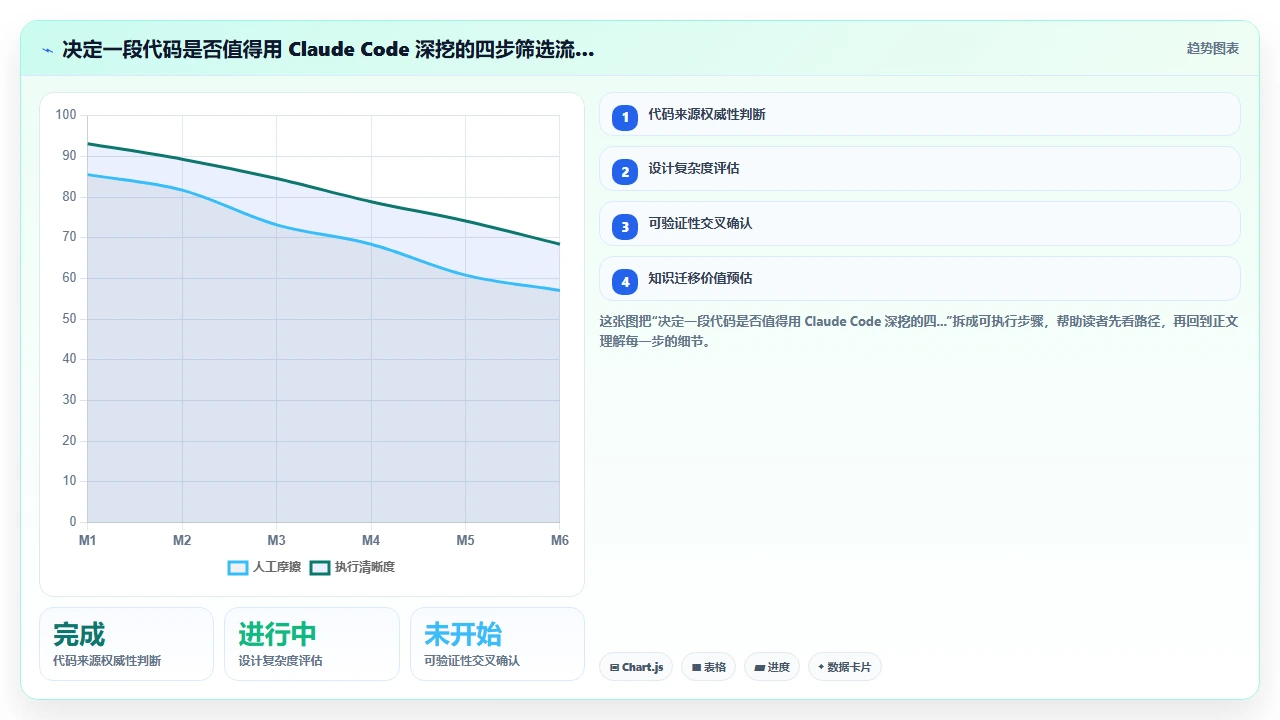Click the card title heading text
Image resolution: width=1280 pixels, height=720 pixels.
pos(328,49)
